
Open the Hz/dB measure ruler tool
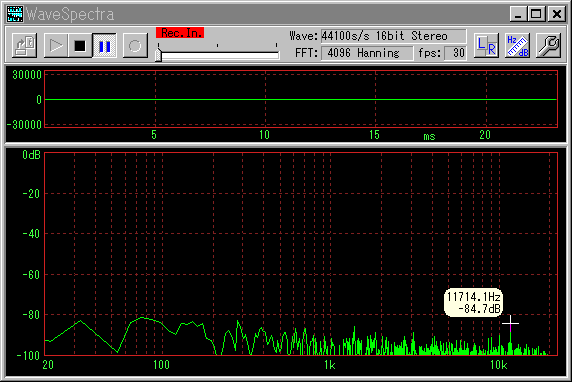(518, 45)
